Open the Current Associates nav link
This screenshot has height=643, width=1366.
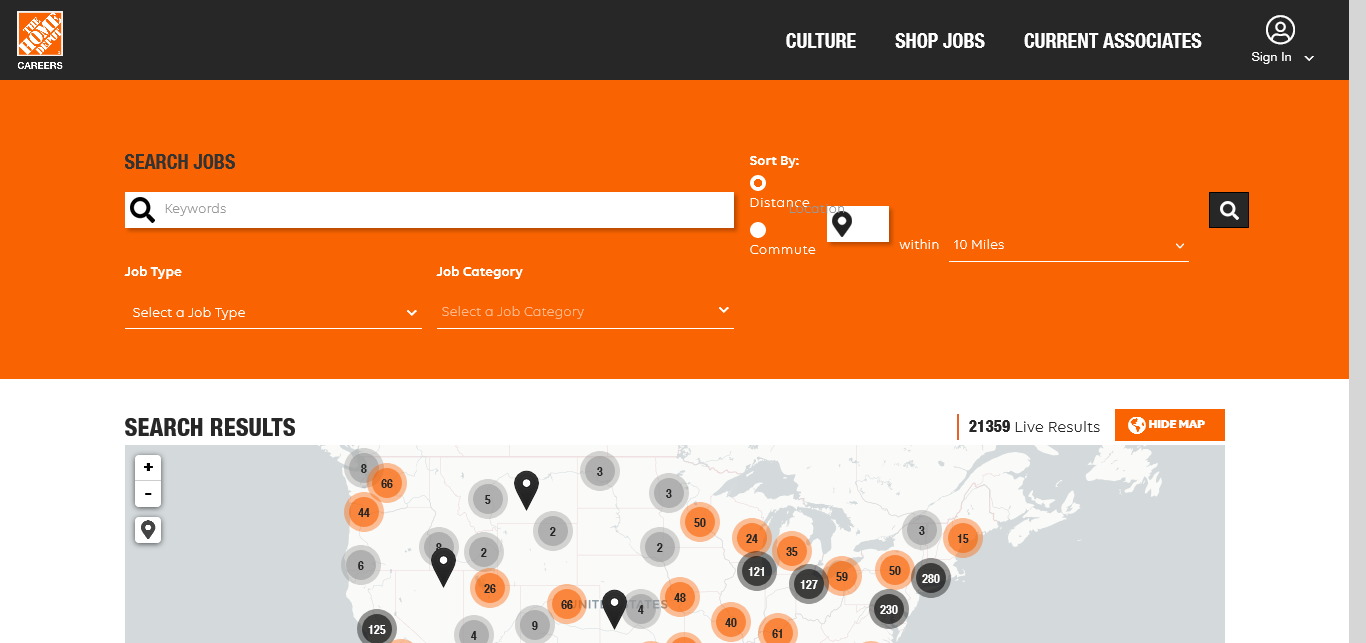pyautogui.click(x=1112, y=41)
